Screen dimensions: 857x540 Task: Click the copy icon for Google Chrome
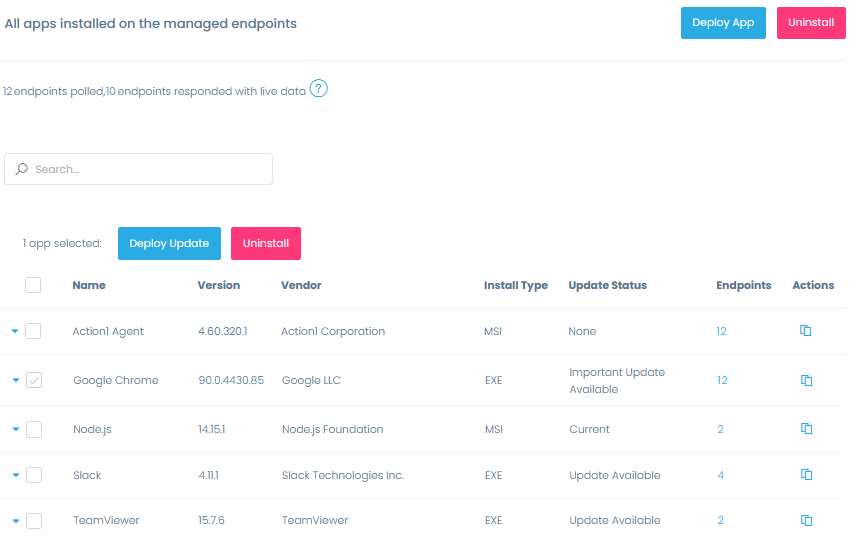pyautogui.click(x=807, y=380)
